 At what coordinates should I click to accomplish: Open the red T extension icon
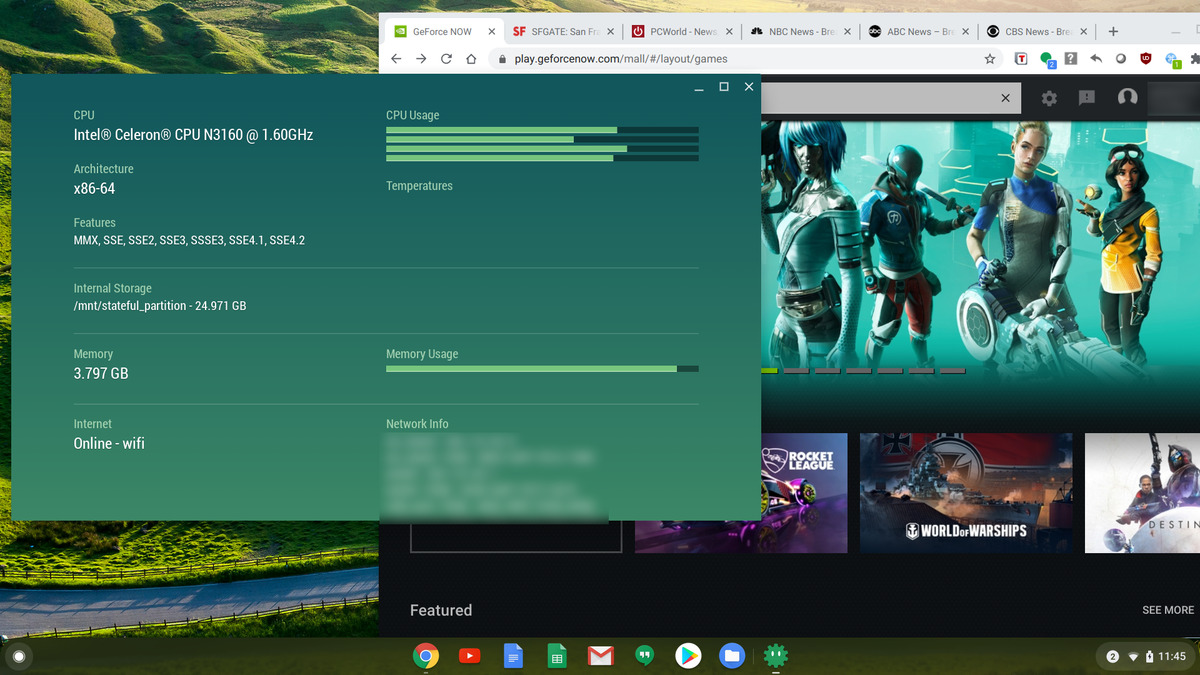click(x=1021, y=59)
